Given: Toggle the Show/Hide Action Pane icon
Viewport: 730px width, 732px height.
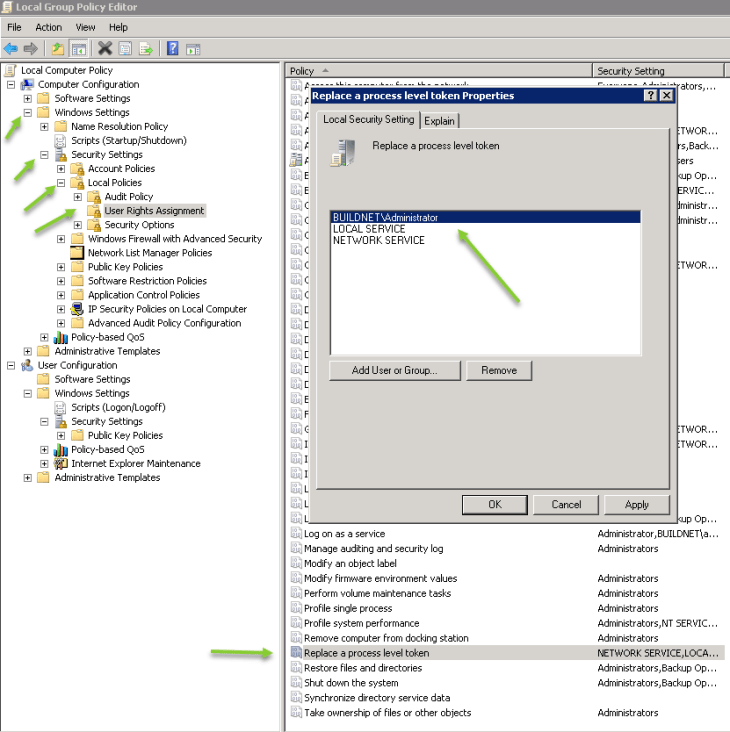Looking at the screenshot, I should 193,48.
